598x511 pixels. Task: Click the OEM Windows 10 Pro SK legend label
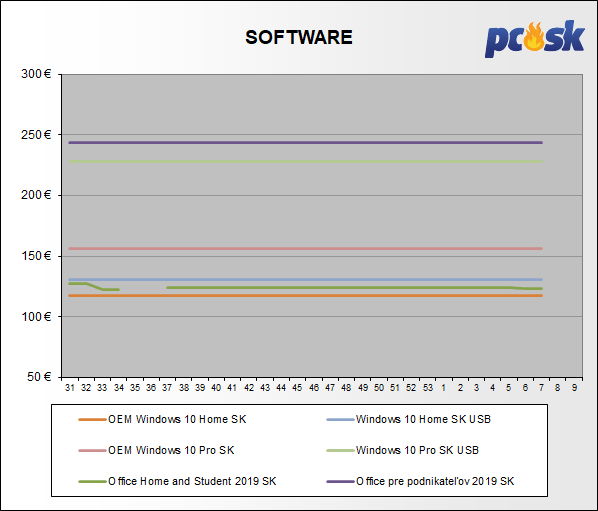click(x=171, y=450)
